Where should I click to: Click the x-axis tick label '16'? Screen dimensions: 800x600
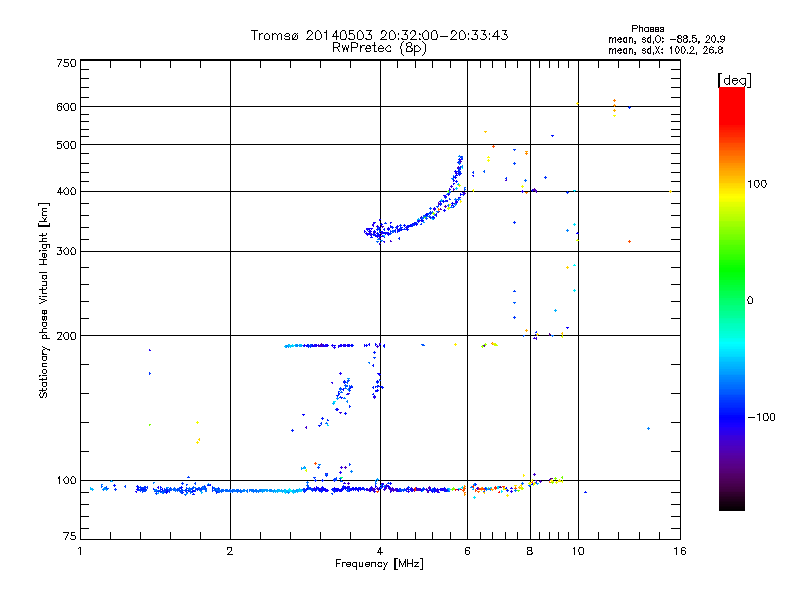coord(680,551)
